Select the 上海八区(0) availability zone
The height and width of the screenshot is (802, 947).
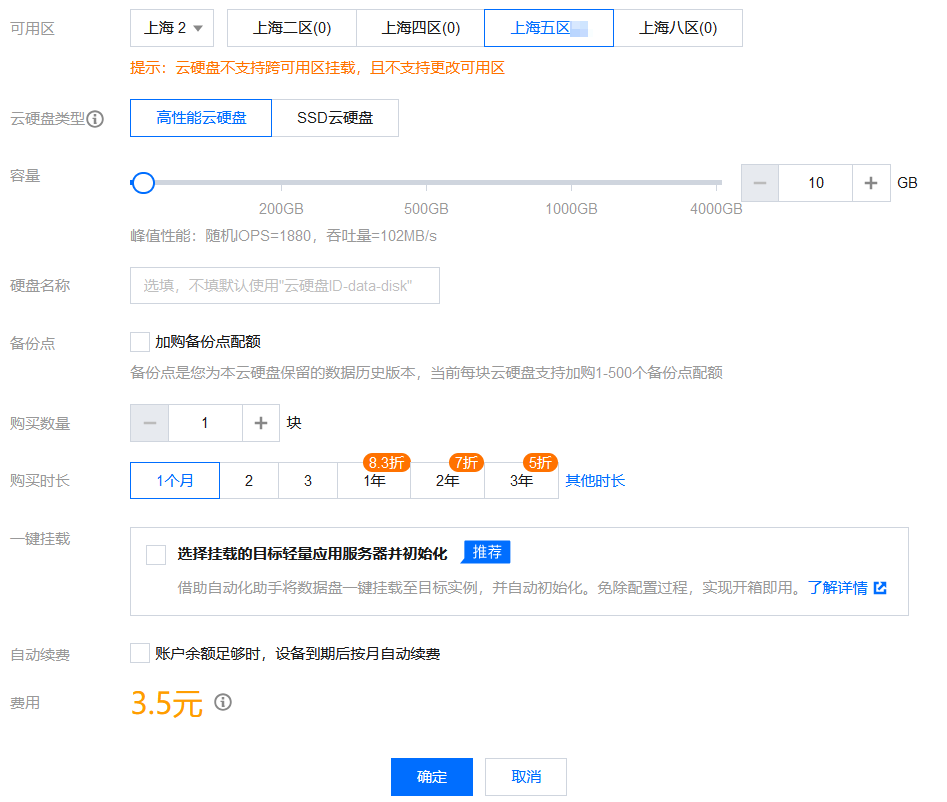(x=678, y=28)
